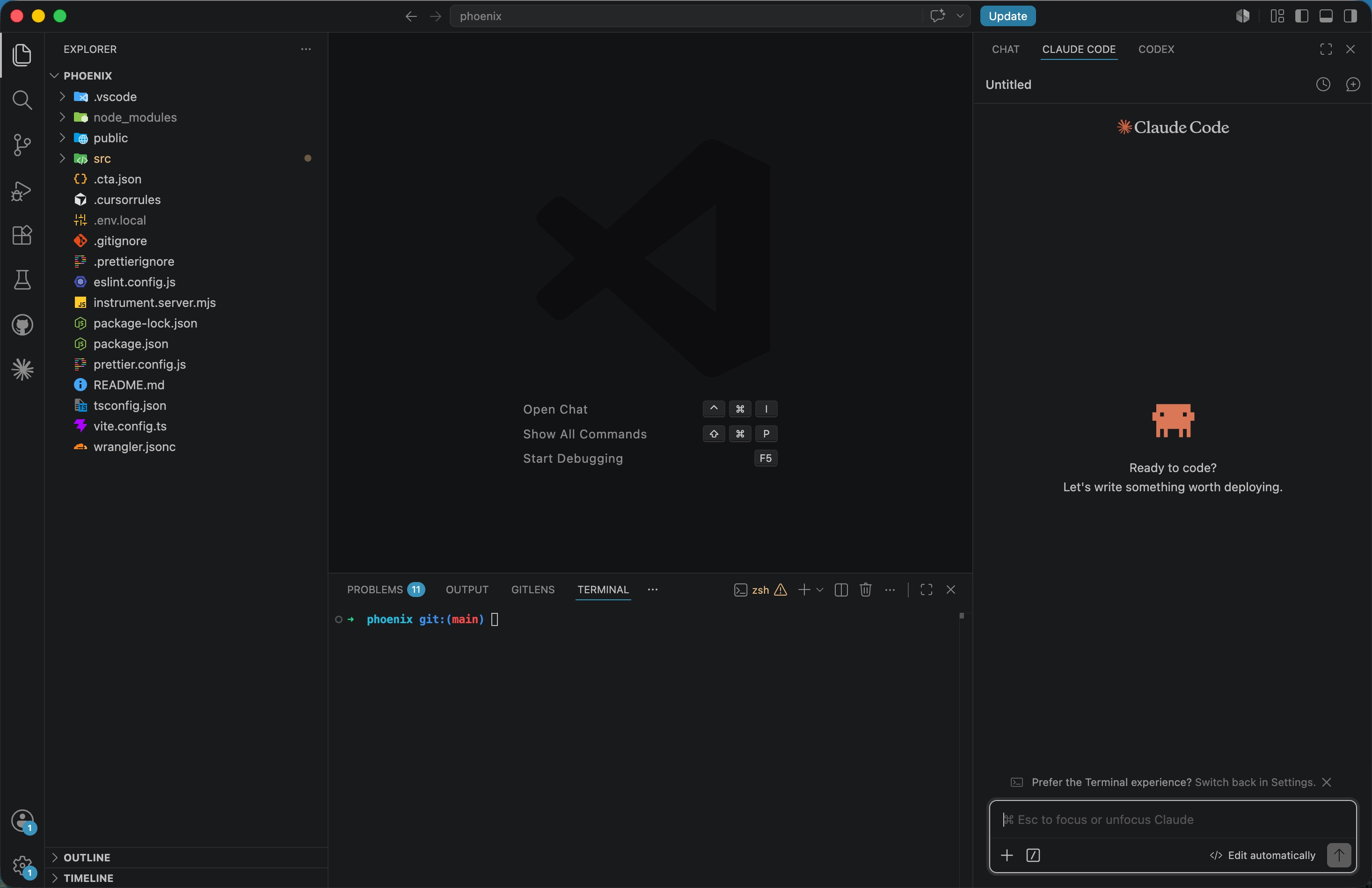Open the chat dropdown arrow in title bar
1372x888 pixels.
click(960, 15)
